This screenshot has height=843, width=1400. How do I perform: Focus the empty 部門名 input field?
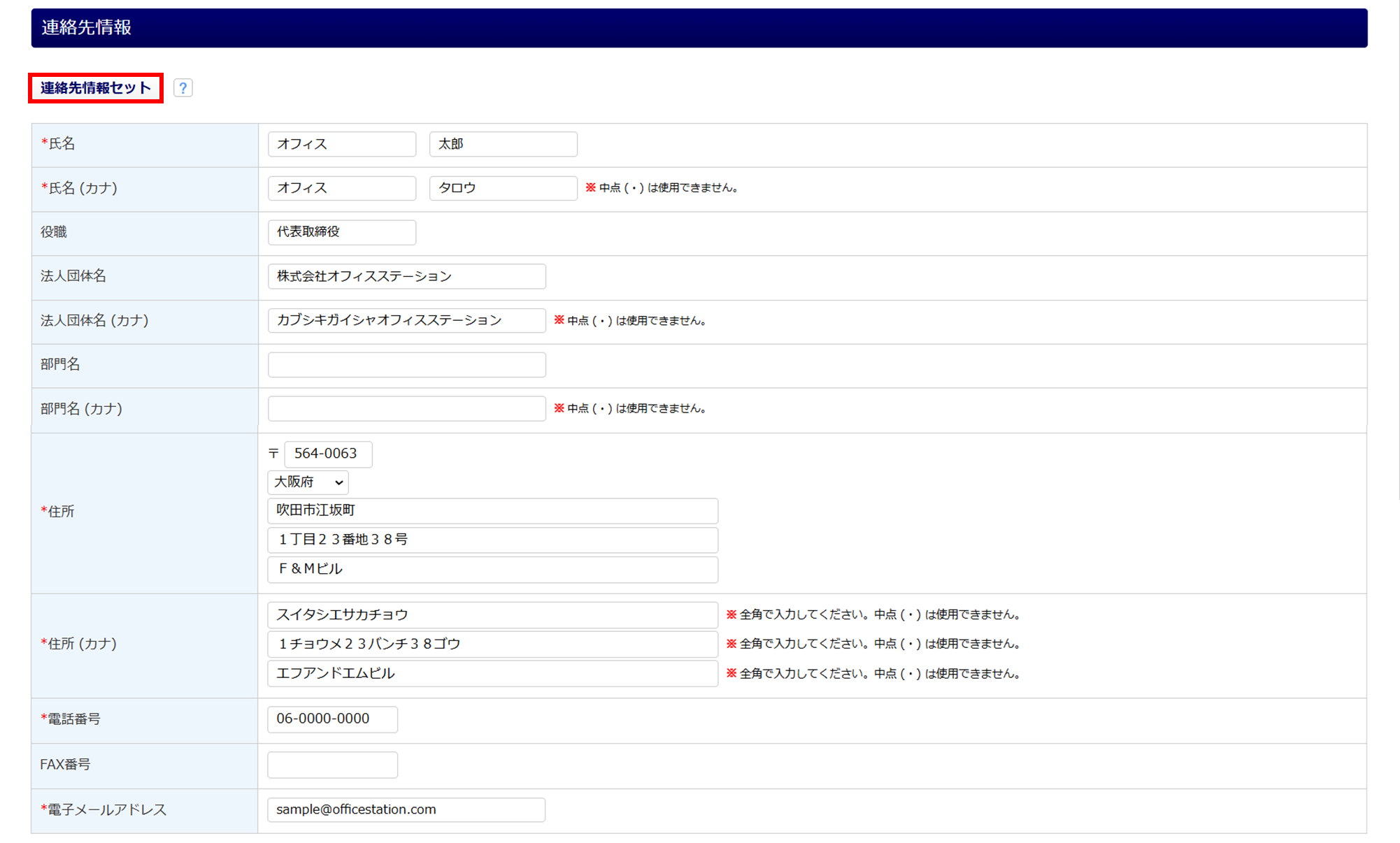tap(406, 365)
